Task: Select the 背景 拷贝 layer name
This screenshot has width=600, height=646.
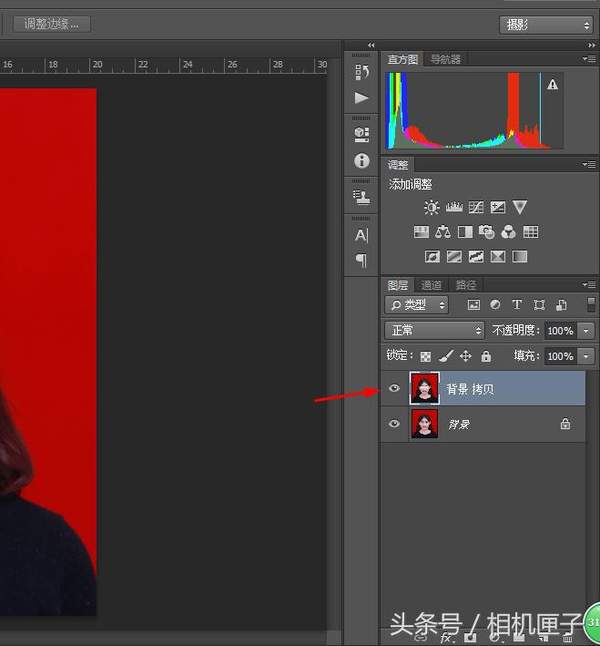Action: [470, 389]
